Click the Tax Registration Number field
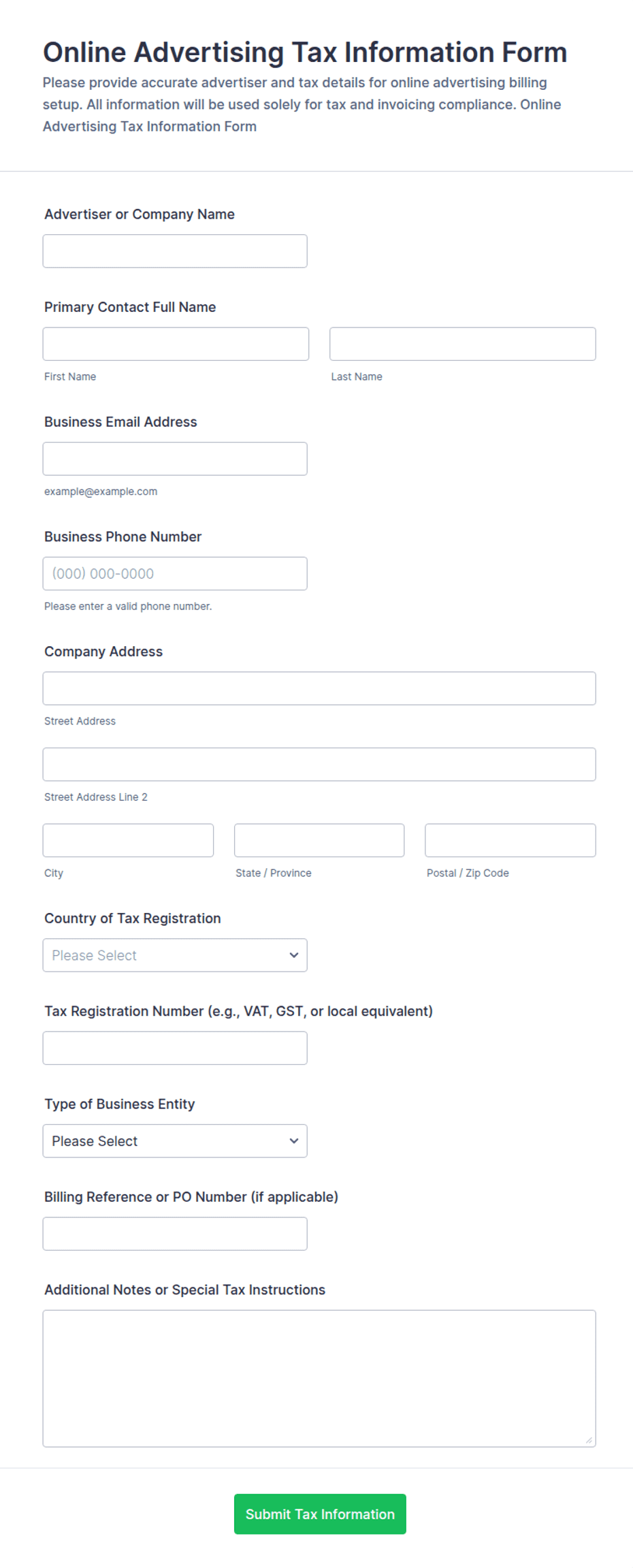633x1568 pixels. (175, 1048)
